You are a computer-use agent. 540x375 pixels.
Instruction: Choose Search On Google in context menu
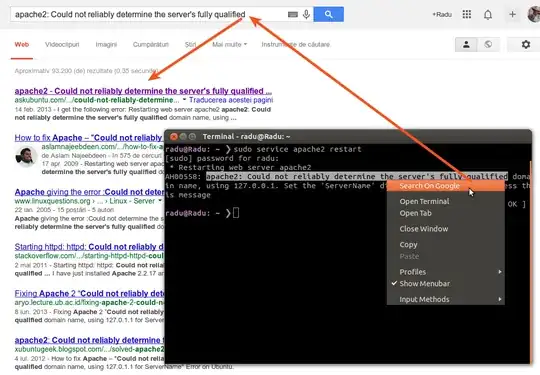(446, 186)
